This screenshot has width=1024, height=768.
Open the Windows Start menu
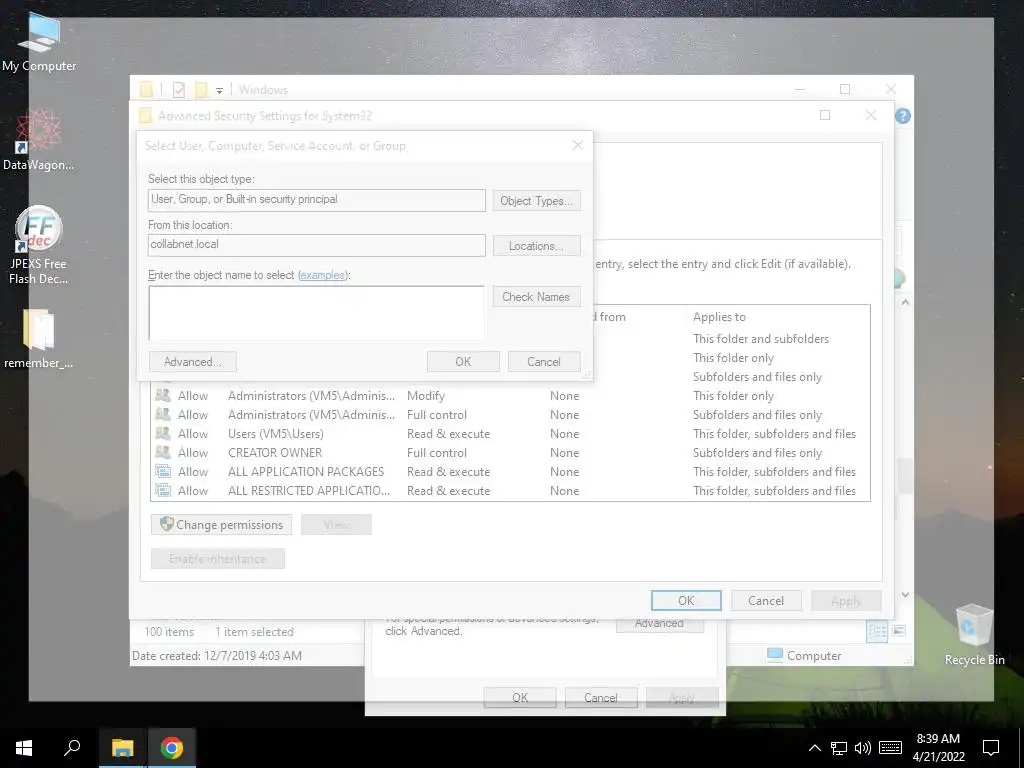[x=24, y=748]
